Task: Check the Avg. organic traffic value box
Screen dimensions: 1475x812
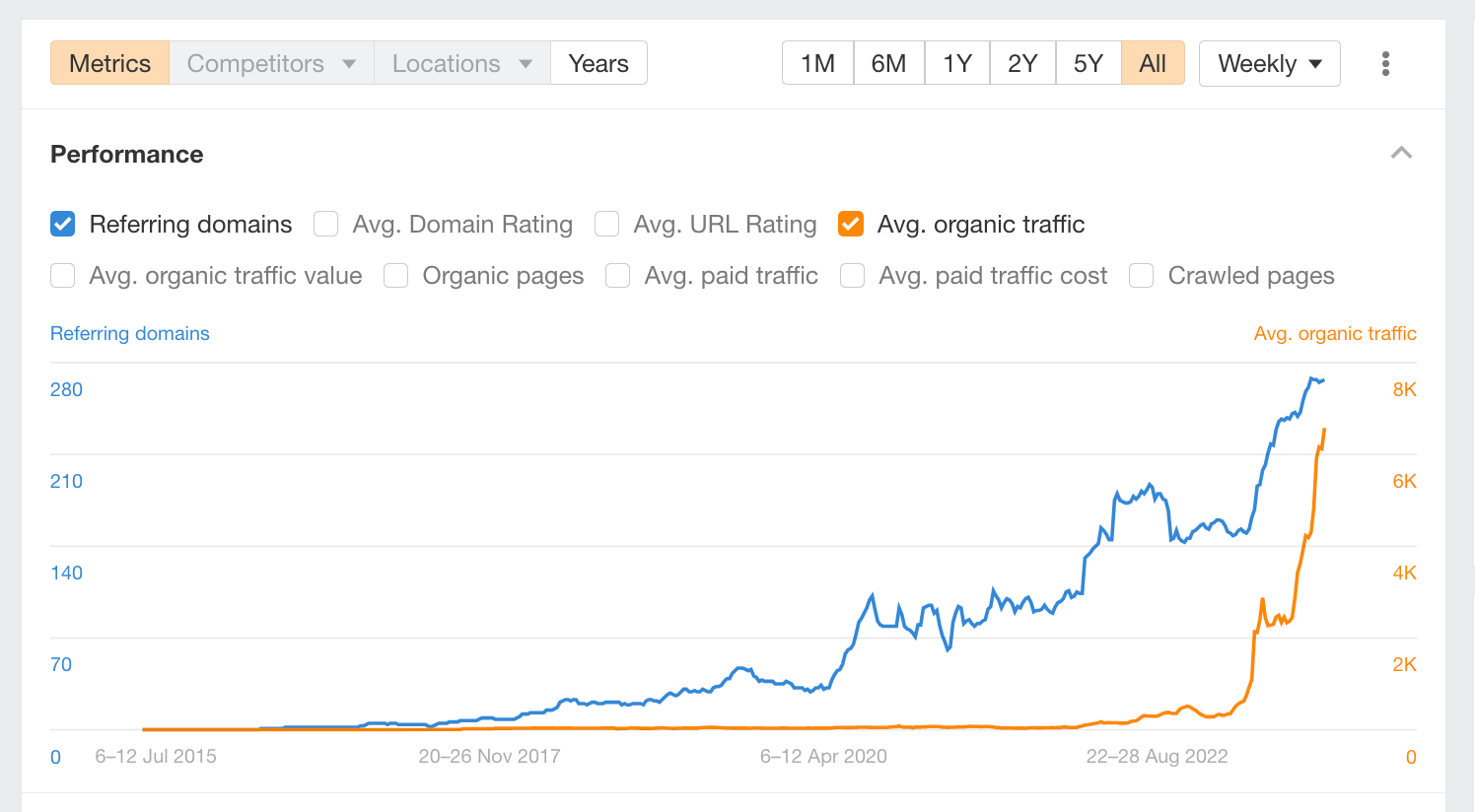Action: [x=63, y=276]
